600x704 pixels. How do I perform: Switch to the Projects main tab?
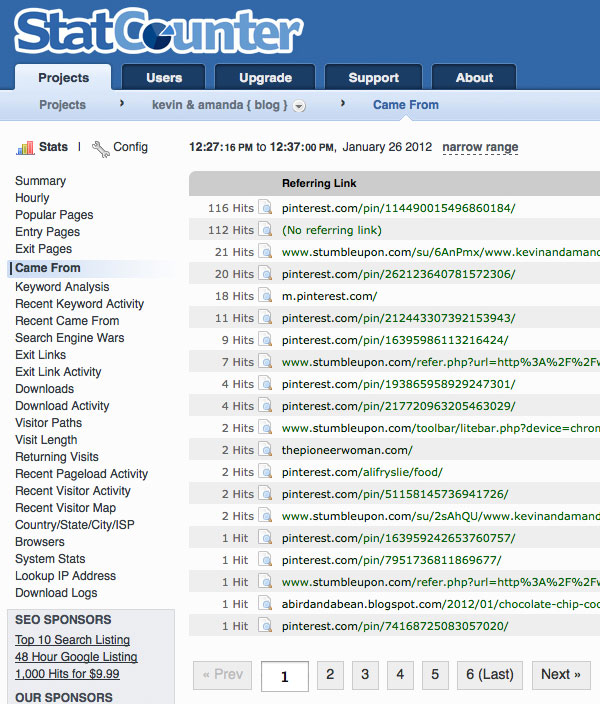pyautogui.click(x=63, y=77)
